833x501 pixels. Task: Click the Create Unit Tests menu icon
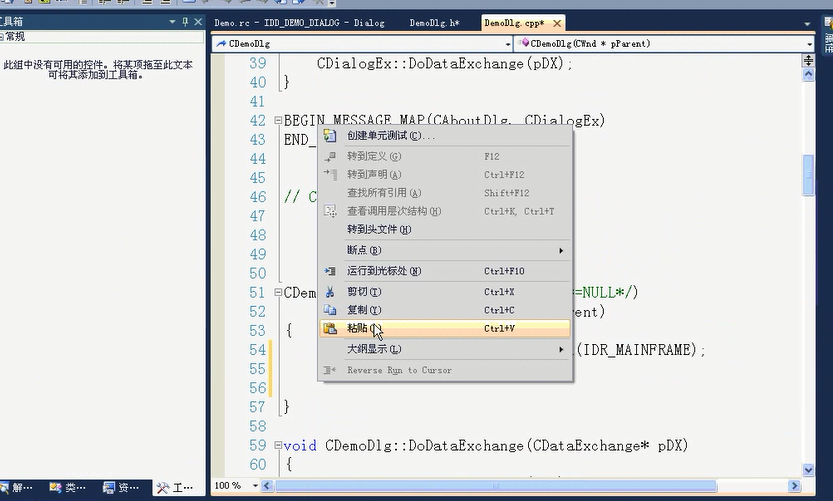[x=330, y=136]
